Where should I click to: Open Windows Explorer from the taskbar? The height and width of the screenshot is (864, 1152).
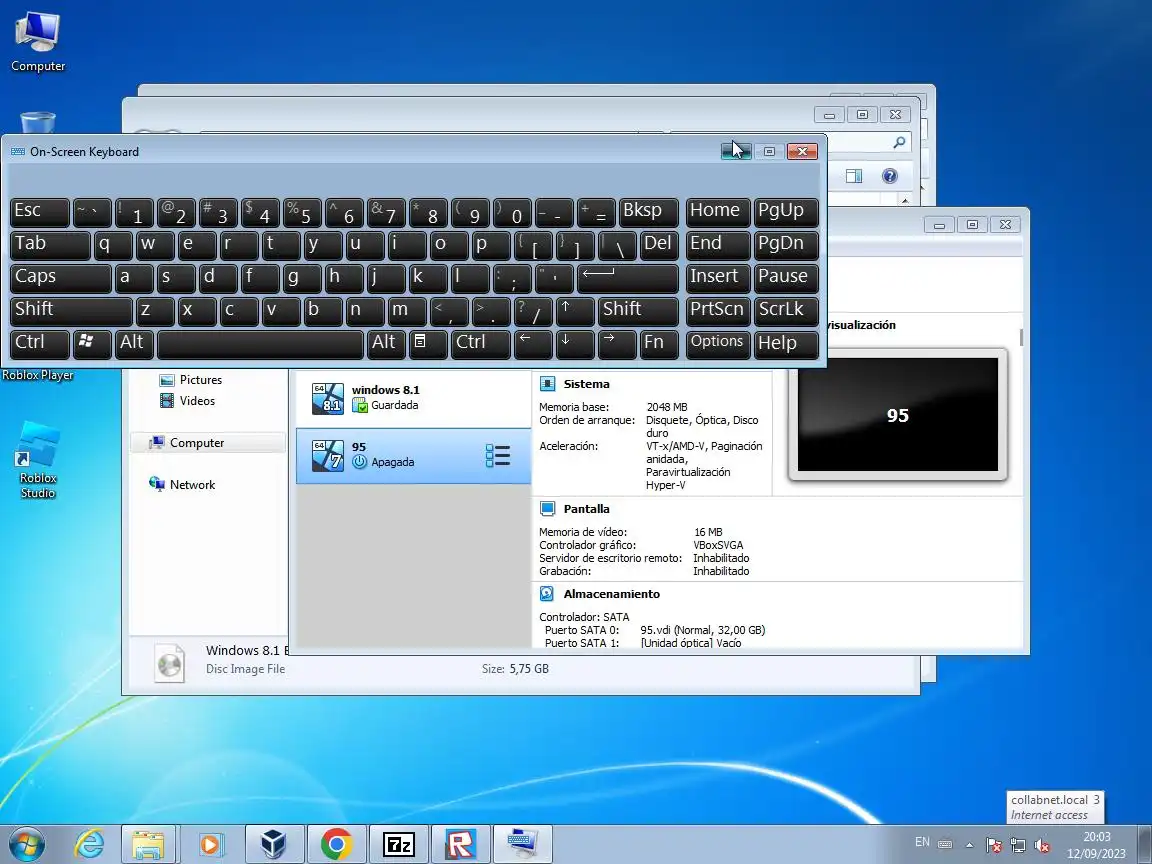click(148, 844)
